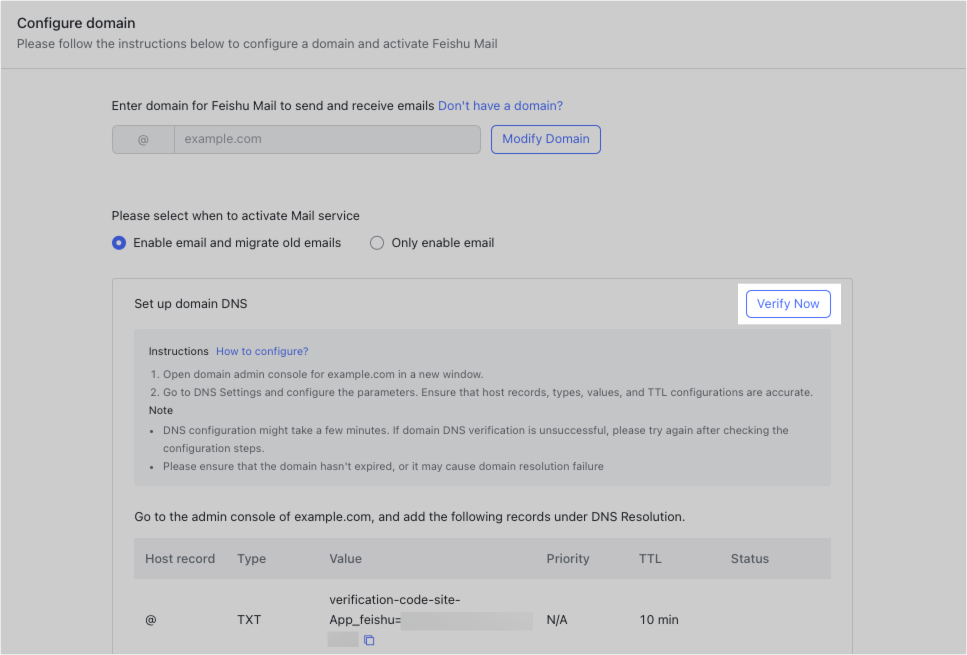This screenshot has height=655, width=967.
Task: Select "Enable email and migrate old emails"
Action: 119,242
